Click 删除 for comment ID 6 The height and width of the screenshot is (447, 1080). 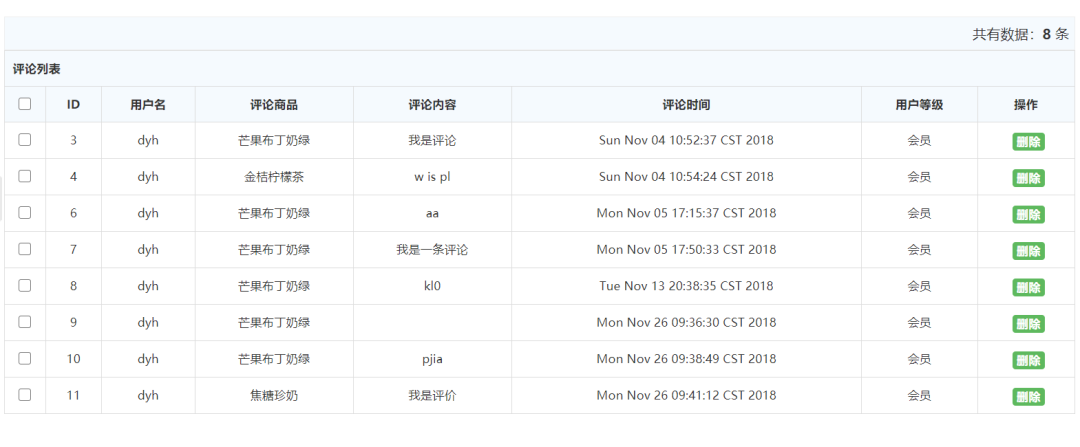click(x=1028, y=215)
